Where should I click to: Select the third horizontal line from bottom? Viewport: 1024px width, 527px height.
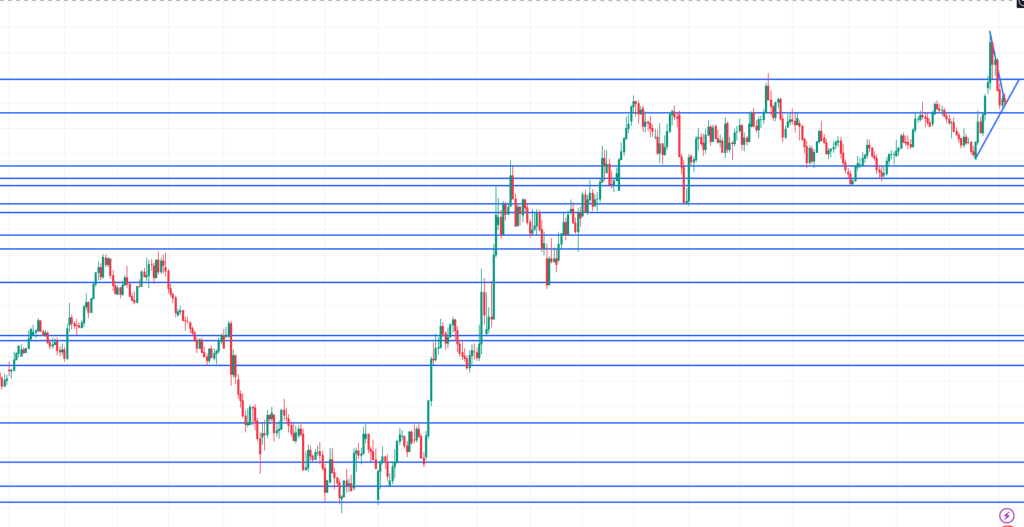[x=500, y=462]
